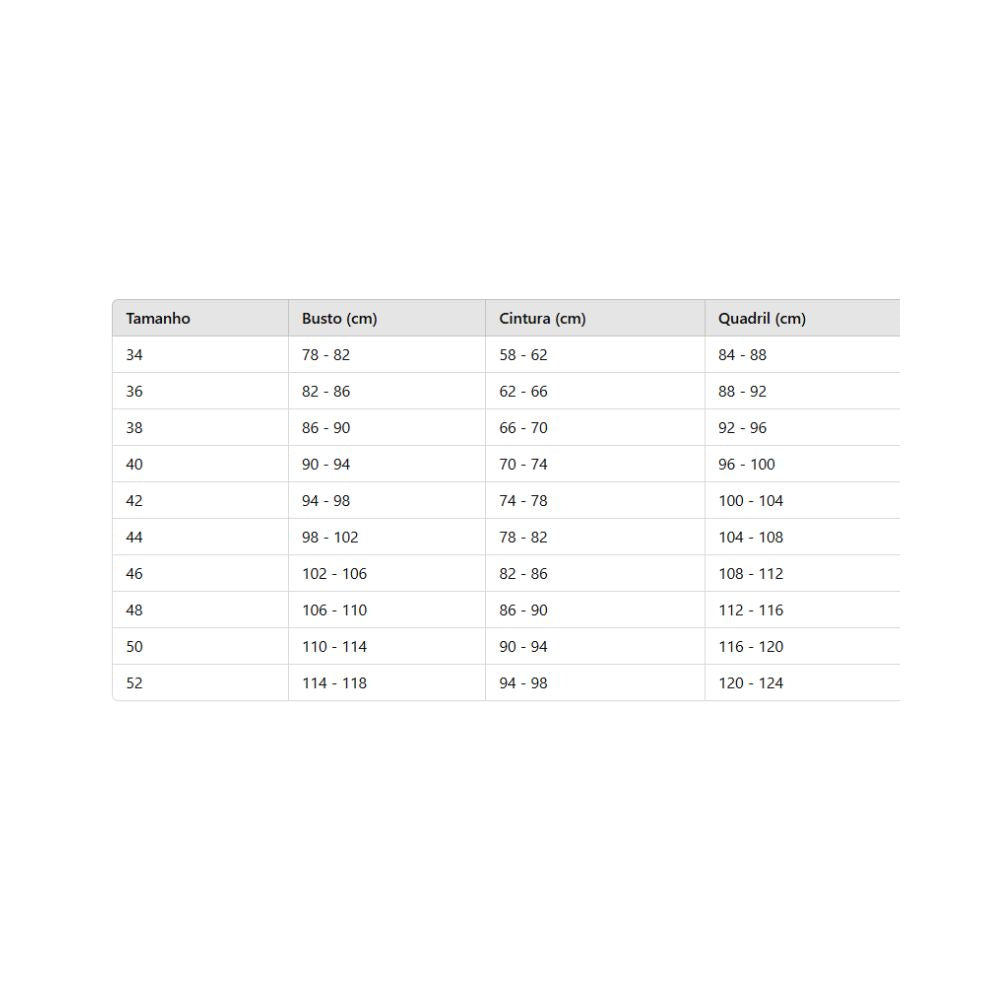Screen dimensions: 1000x1000
Task: Click waist value 70 - 74
Action: point(523,464)
